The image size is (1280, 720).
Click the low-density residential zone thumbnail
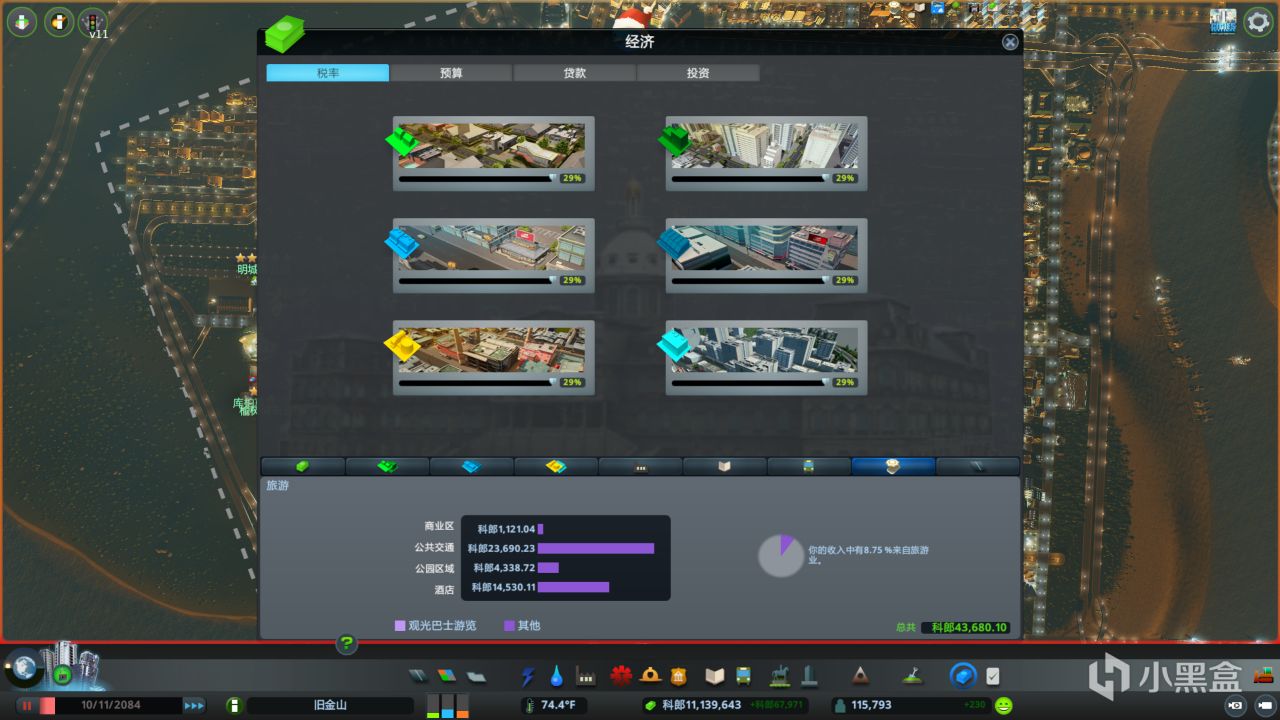(x=492, y=146)
